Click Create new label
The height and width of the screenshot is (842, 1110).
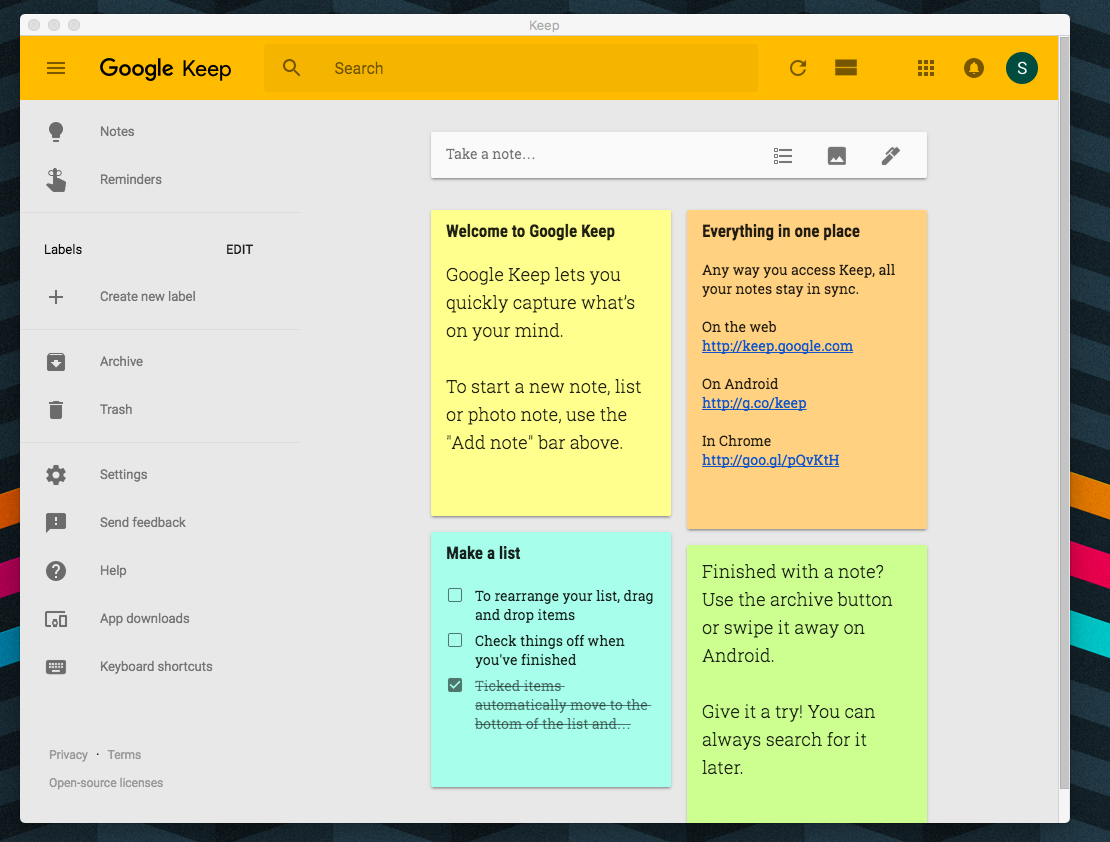coord(147,297)
